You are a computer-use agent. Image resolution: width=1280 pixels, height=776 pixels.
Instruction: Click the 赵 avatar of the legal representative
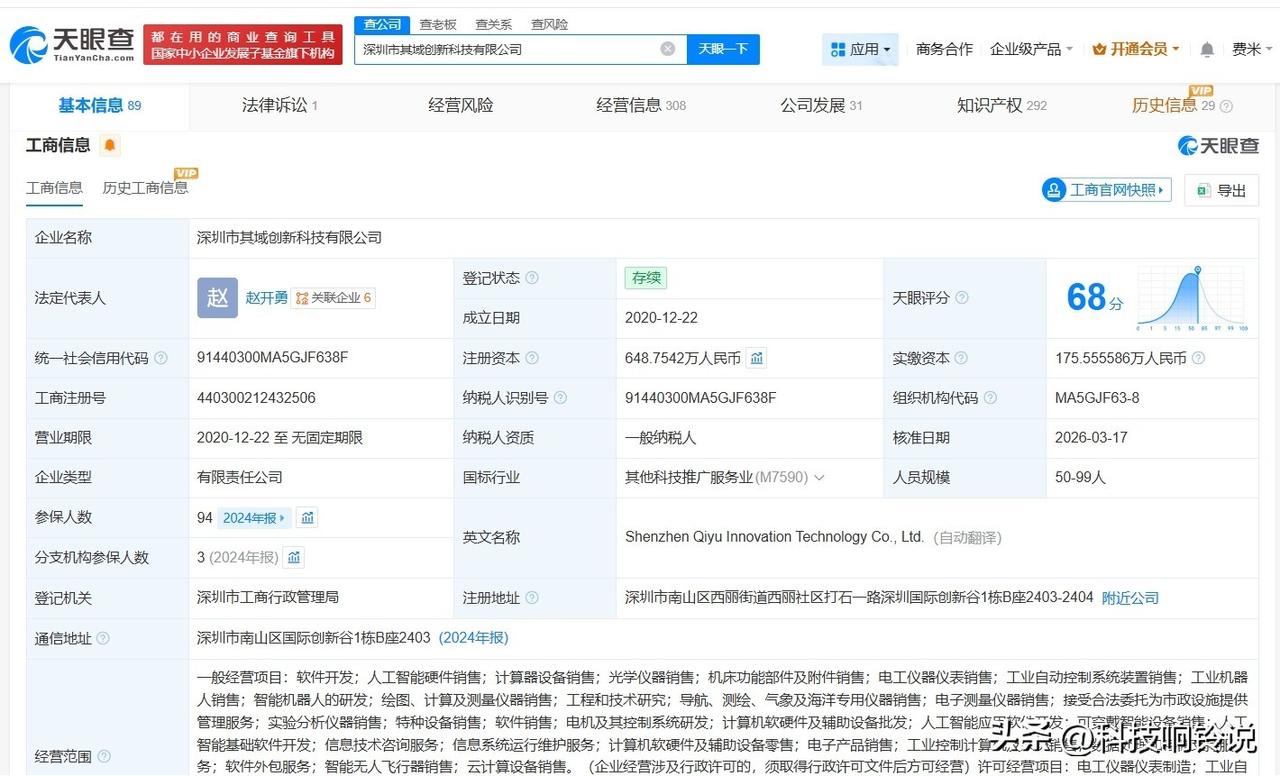217,298
